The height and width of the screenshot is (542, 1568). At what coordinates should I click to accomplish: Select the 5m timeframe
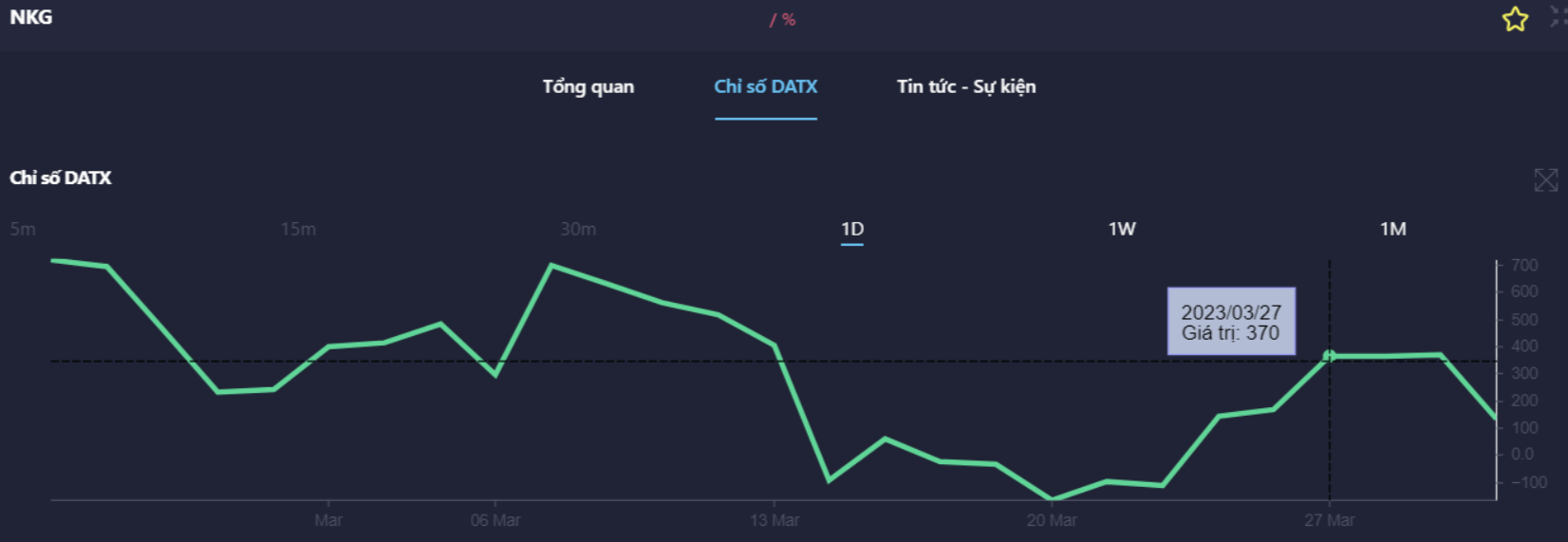point(23,229)
